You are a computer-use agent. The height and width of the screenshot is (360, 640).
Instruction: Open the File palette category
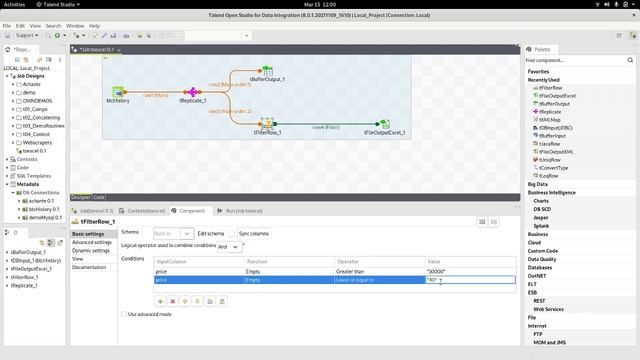tap(531, 318)
